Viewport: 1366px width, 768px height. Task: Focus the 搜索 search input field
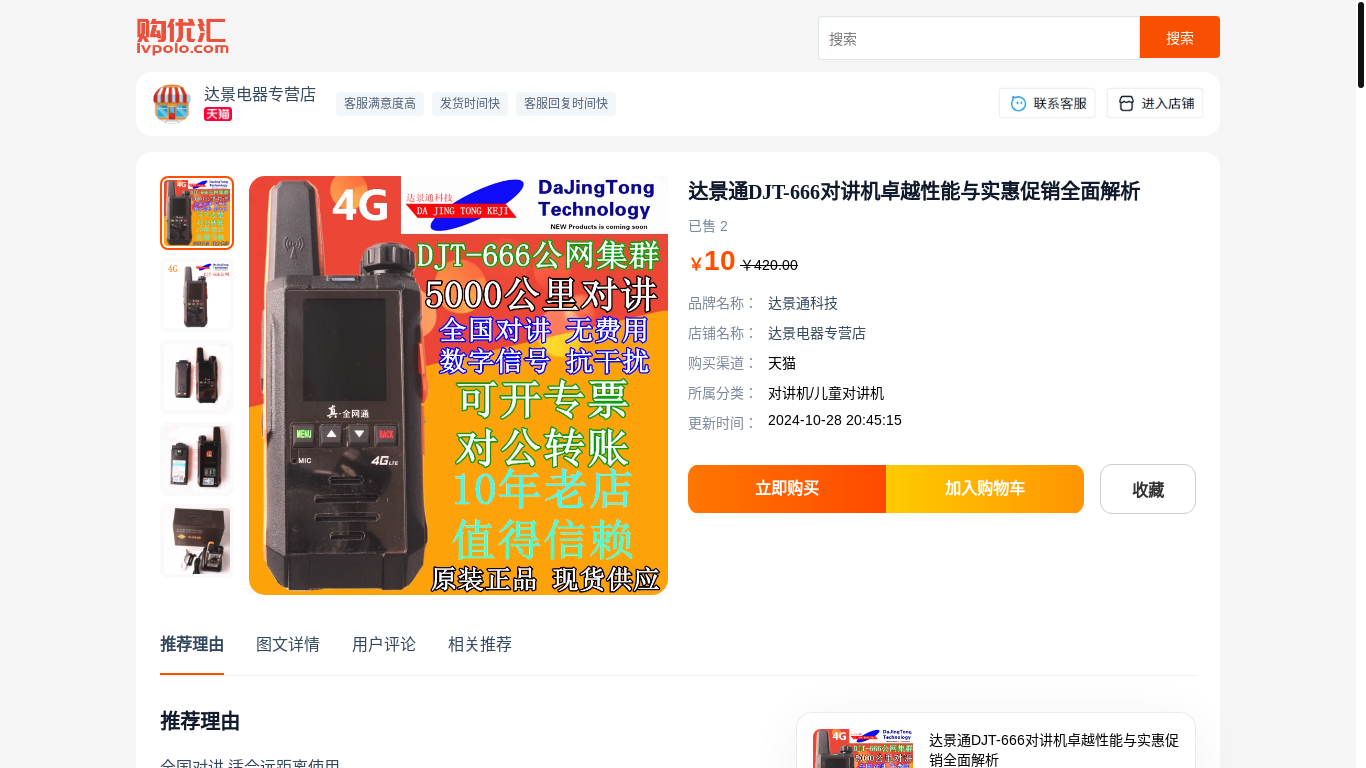coord(979,38)
